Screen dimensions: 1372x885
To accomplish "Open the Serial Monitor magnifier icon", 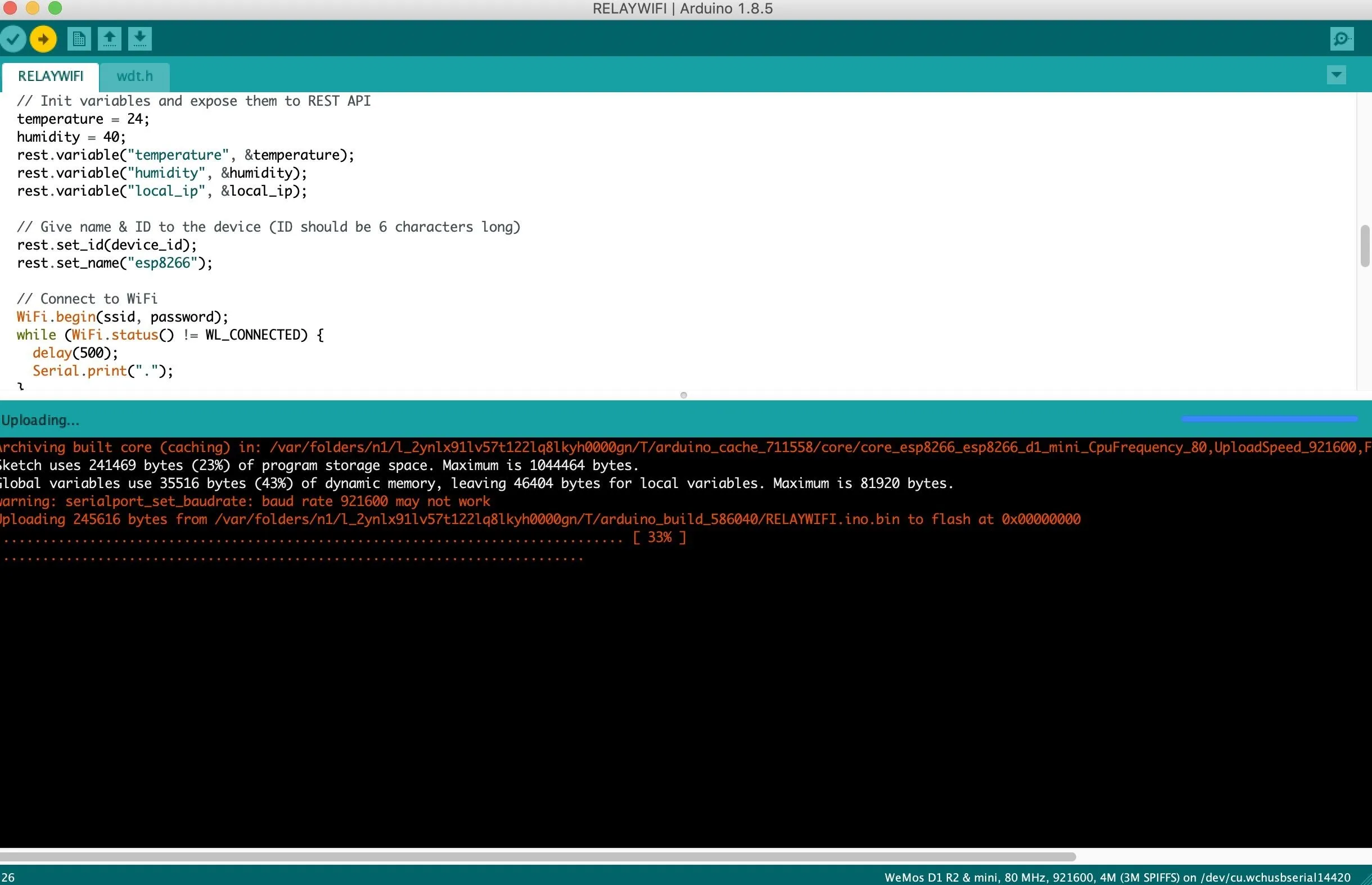I will point(1342,39).
